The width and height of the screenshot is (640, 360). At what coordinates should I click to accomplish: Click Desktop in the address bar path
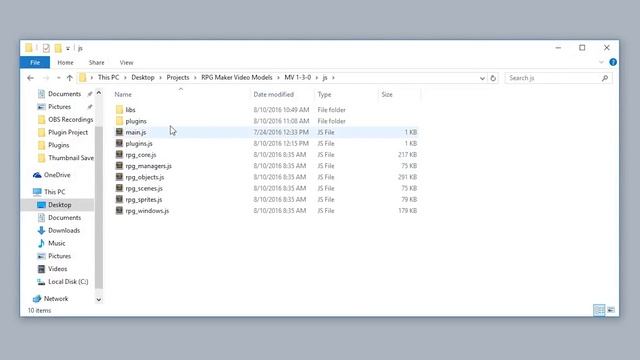(143, 78)
